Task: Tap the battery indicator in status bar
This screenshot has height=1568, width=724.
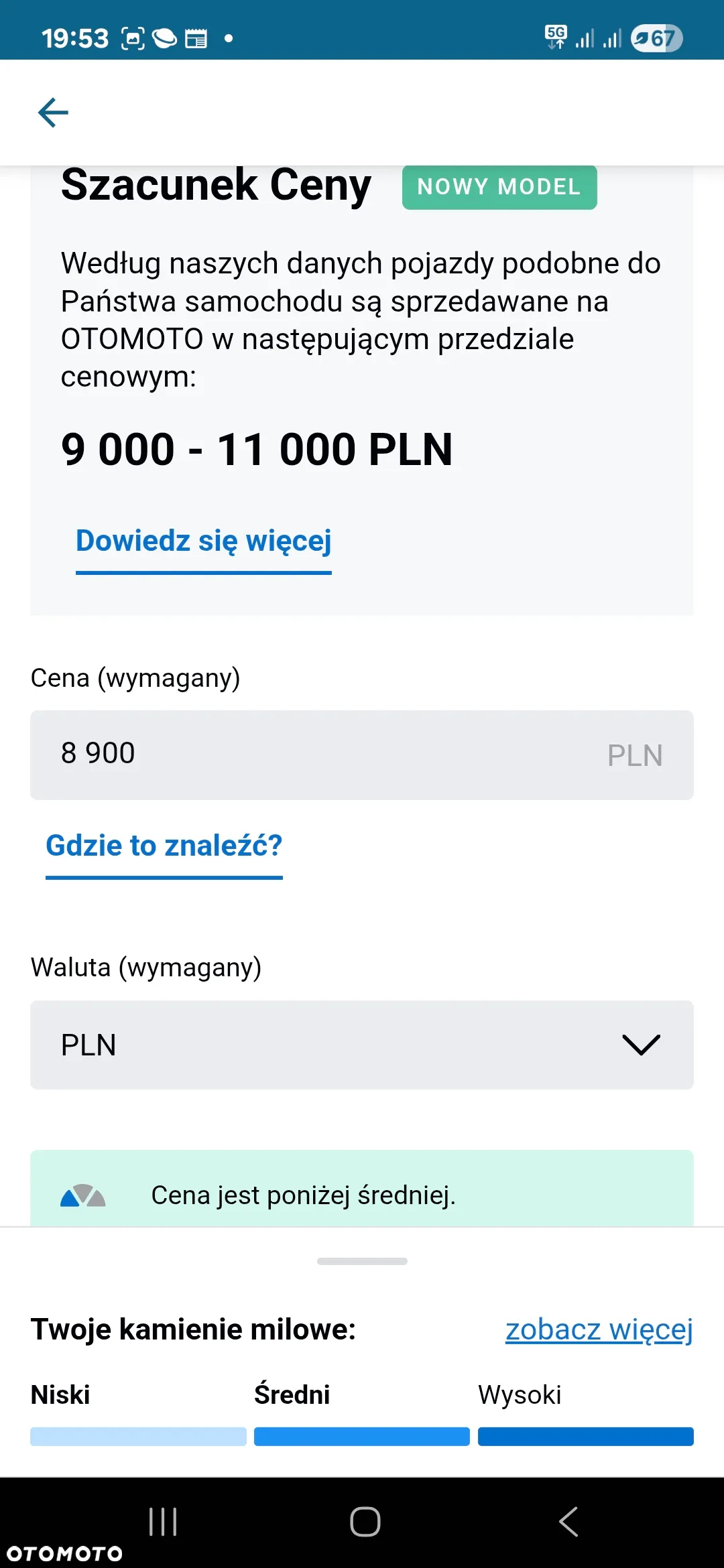Action: click(656, 38)
